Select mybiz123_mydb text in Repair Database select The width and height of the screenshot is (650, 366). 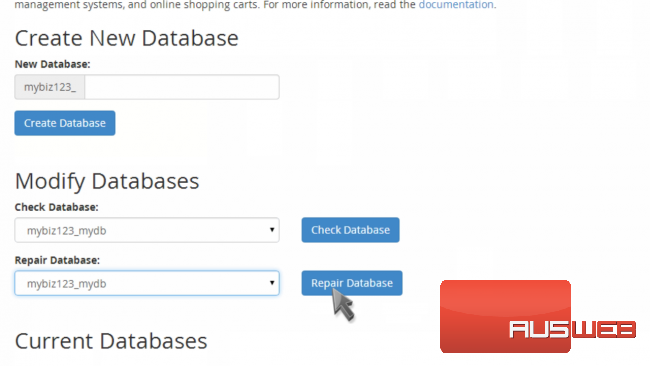(x=67, y=284)
